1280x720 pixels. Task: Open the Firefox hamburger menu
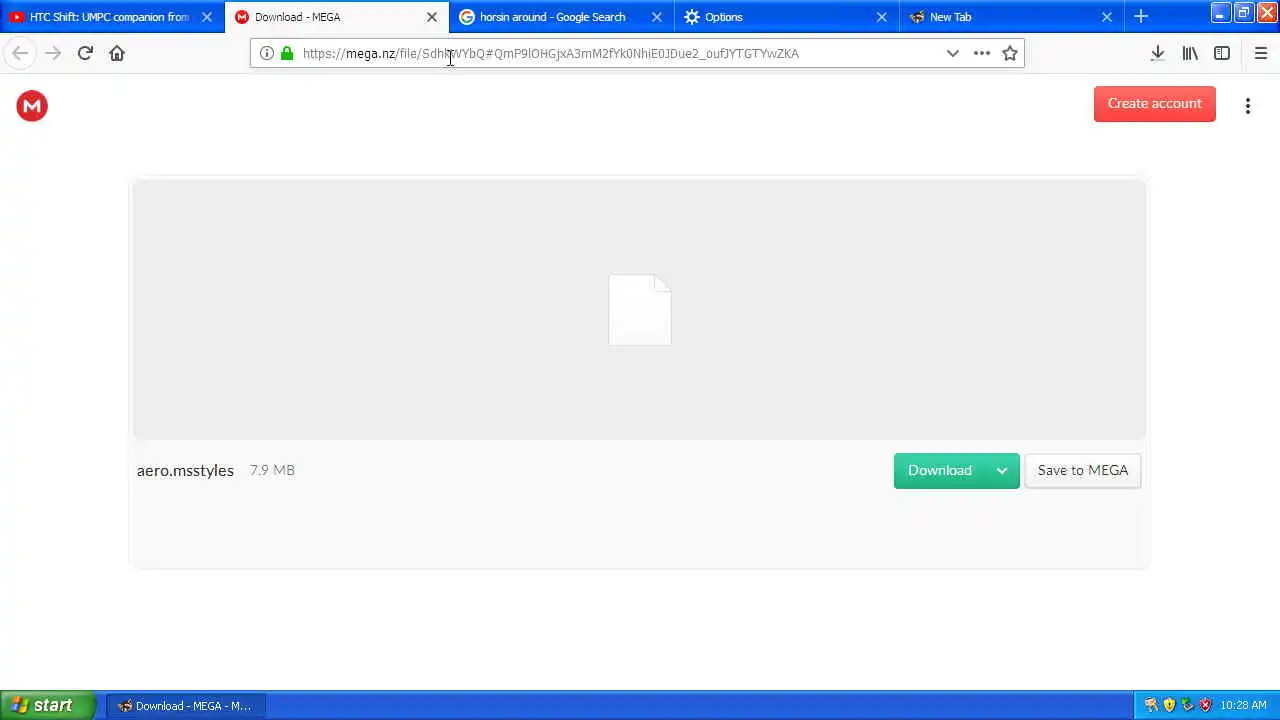pos(1261,53)
